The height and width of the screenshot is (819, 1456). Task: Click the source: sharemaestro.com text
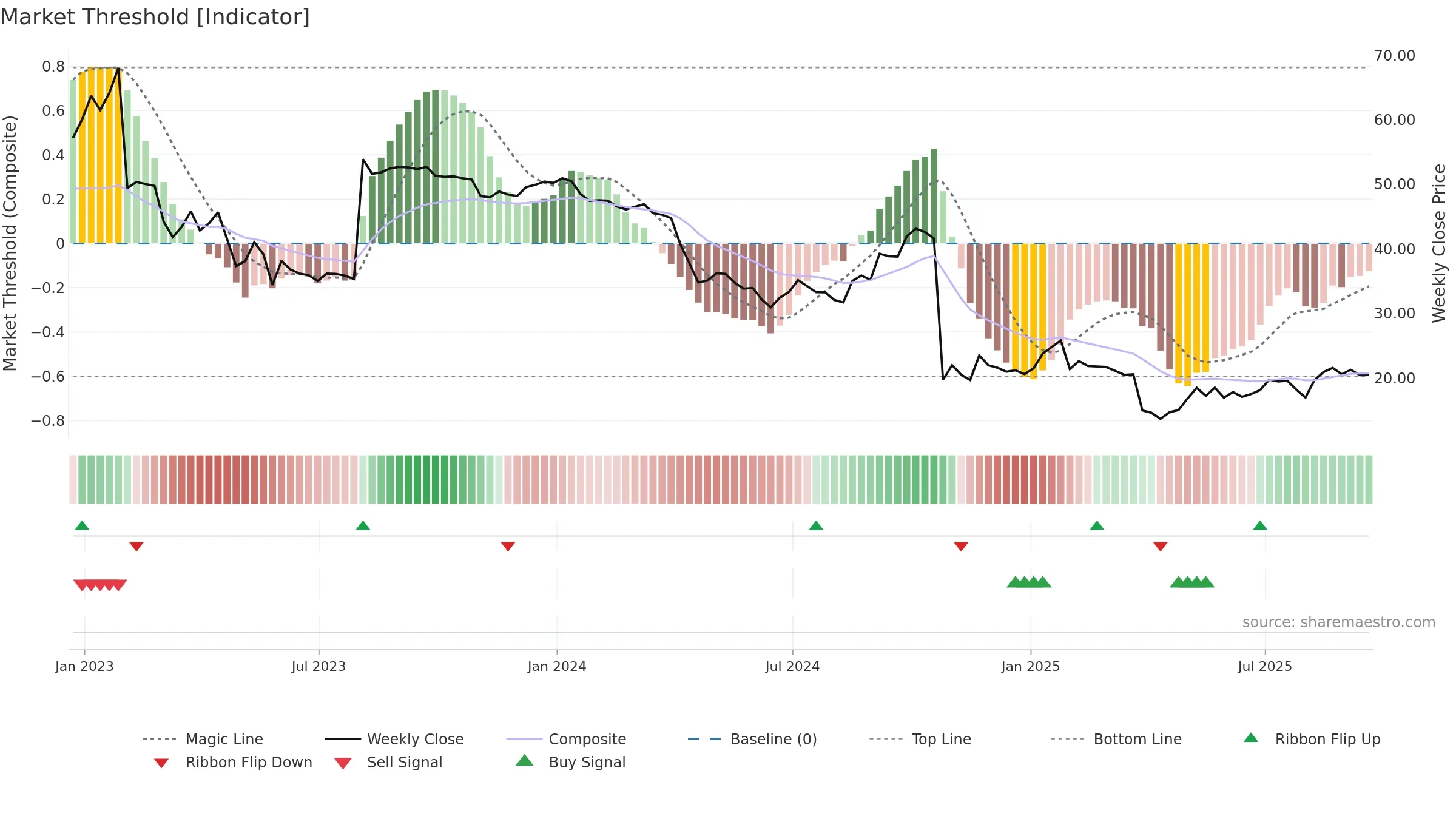point(1339,622)
